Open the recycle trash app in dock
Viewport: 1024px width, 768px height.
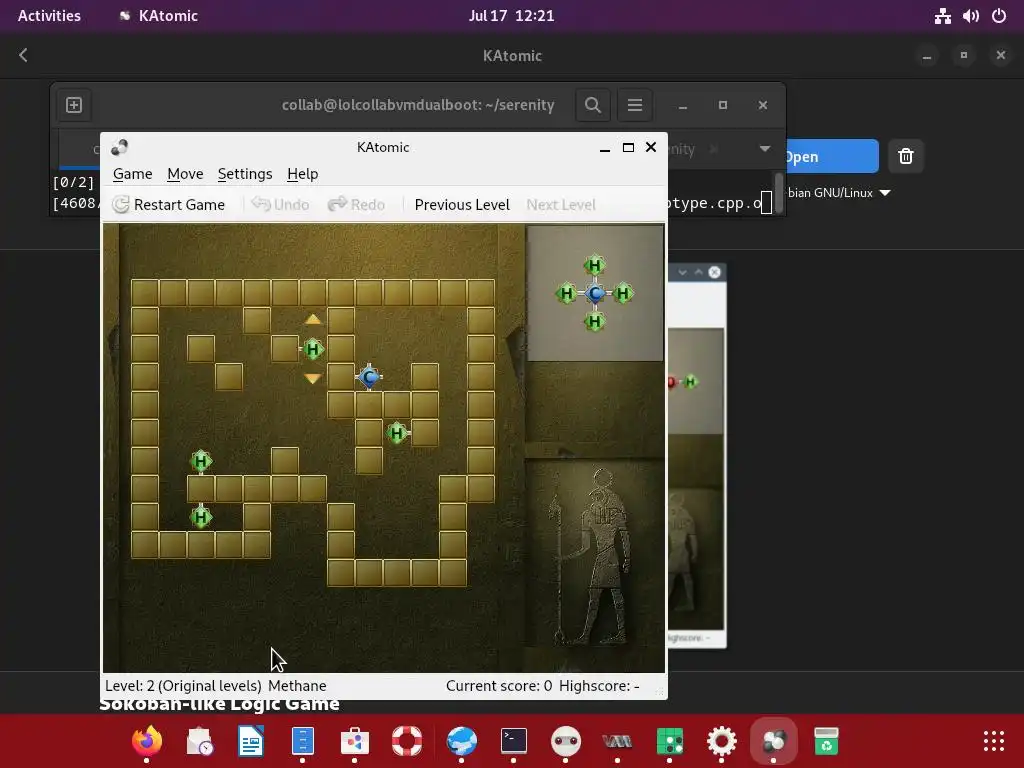(x=826, y=741)
